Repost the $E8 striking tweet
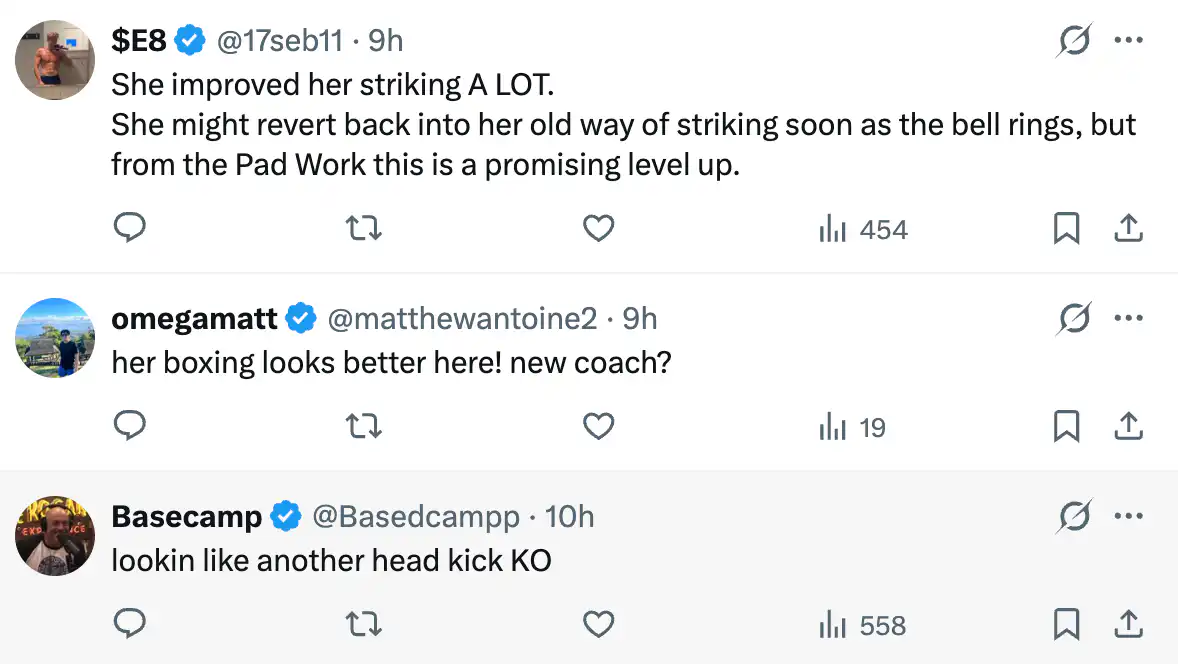1178x664 pixels. [364, 229]
